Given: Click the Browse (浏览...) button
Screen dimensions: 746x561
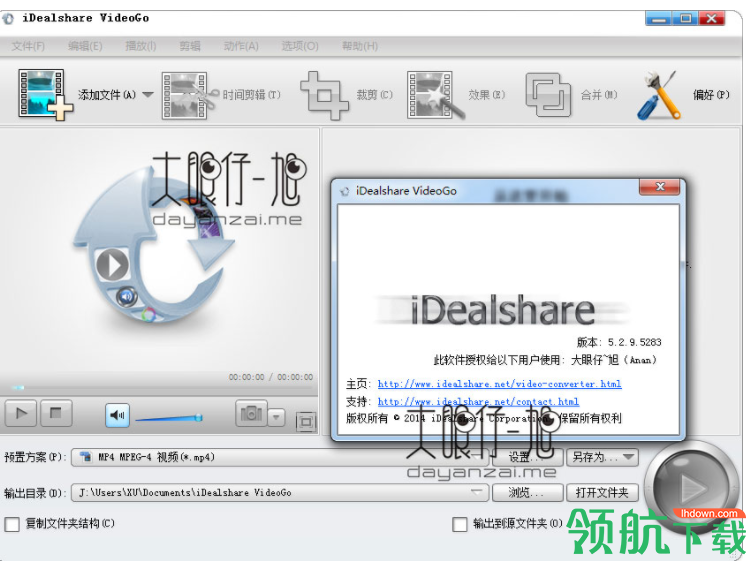Looking at the screenshot, I should [x=527, y=492].
